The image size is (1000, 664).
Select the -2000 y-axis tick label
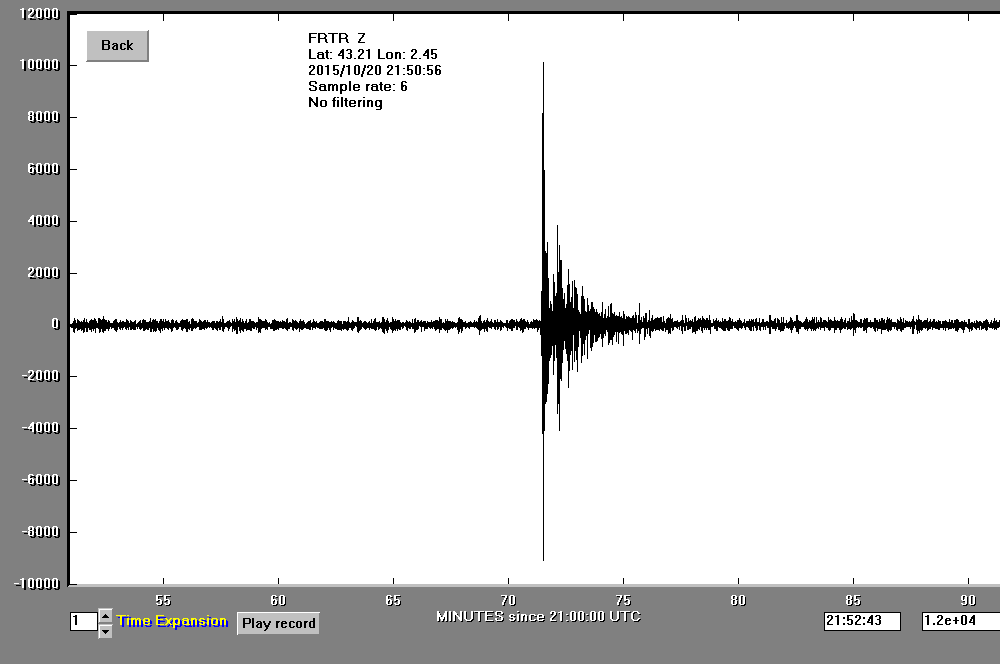[41, 376]
